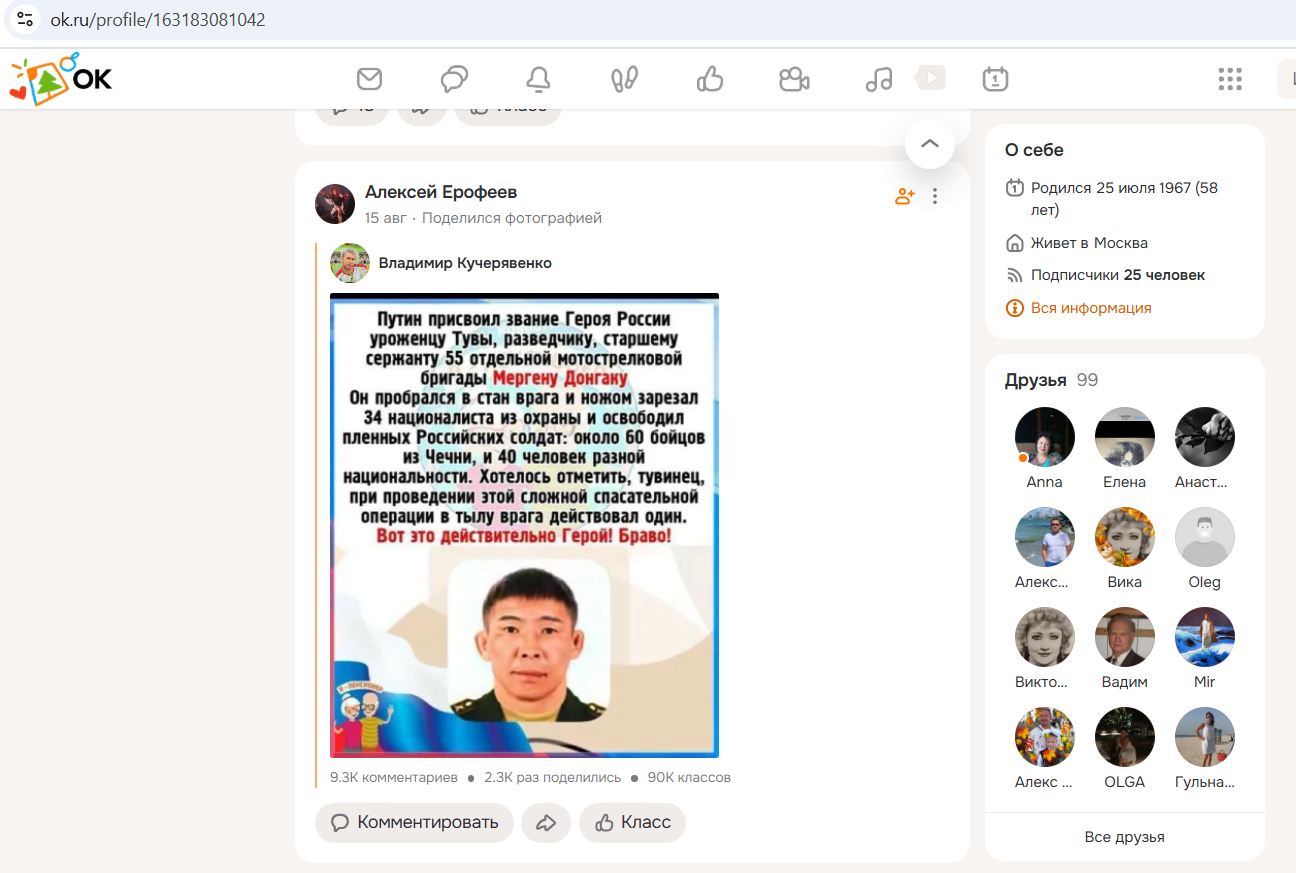Open friend Вадим's avatar
This screenshot has width=1296, height=873.
[1124, 638]
